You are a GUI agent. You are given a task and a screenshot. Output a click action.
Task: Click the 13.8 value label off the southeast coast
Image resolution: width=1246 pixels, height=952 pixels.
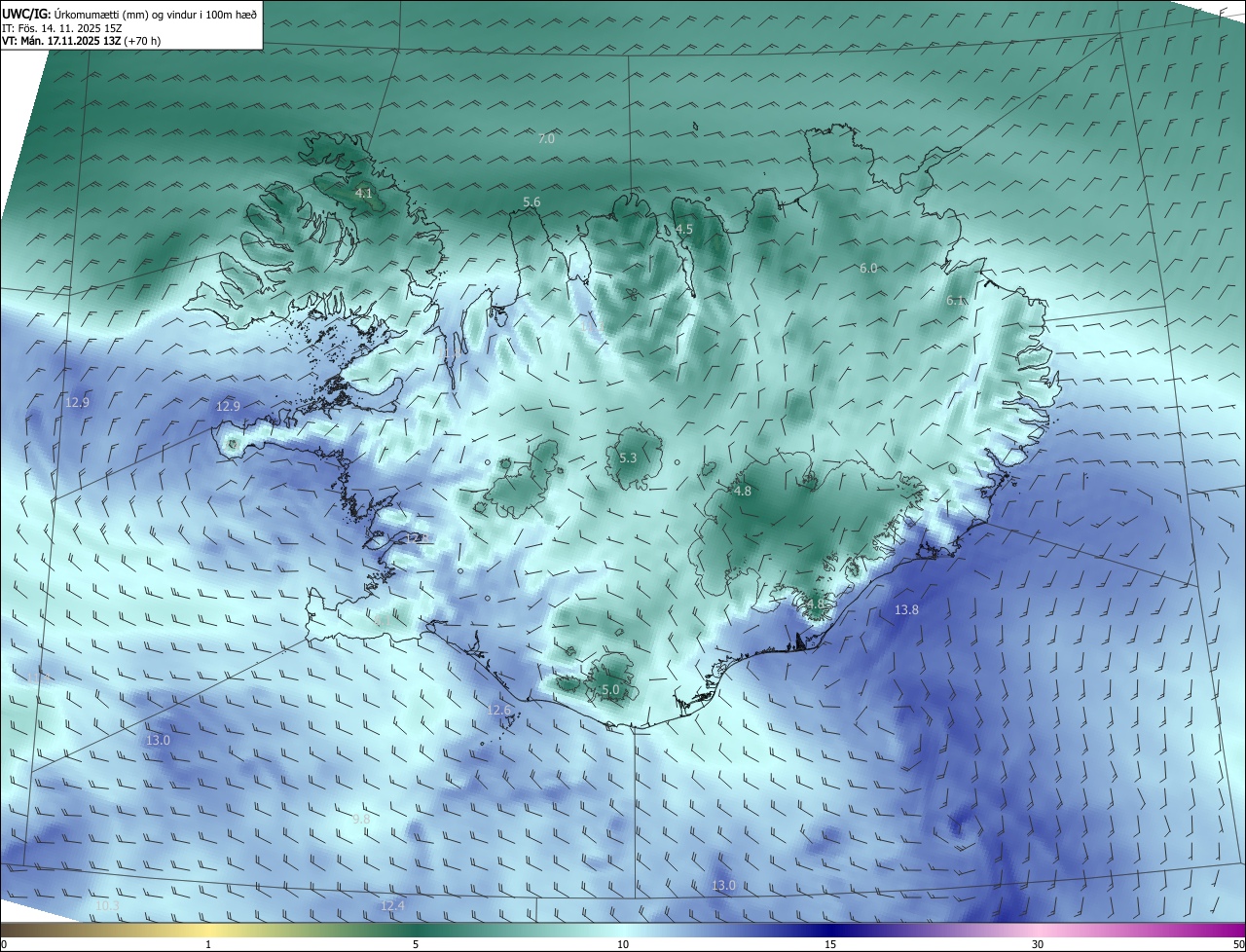pyautogui.click(x=906, y=610)
